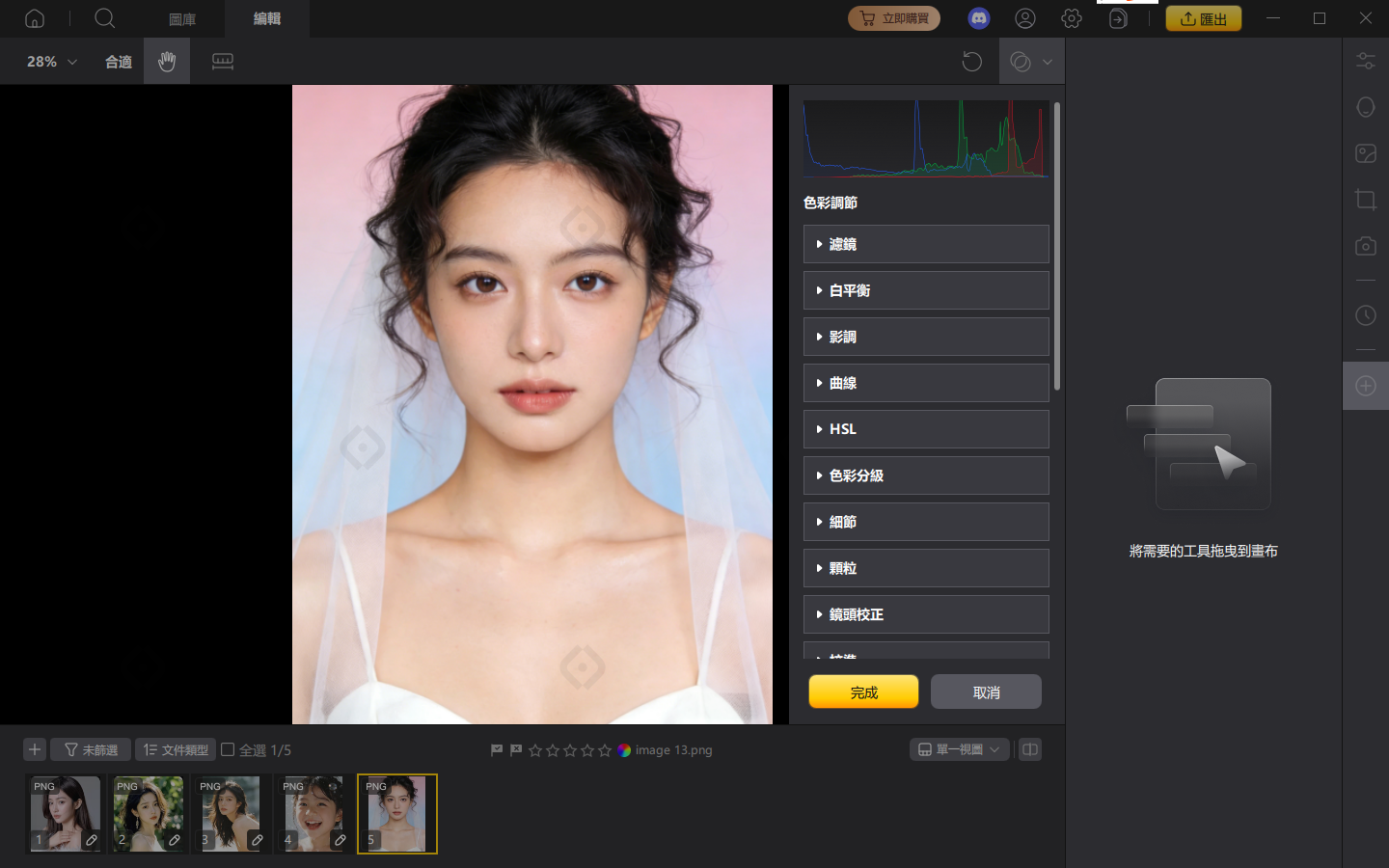Flag the current image with the flag icon
This screenshot has height=868, width=1389.
click(x=495, y=749)
